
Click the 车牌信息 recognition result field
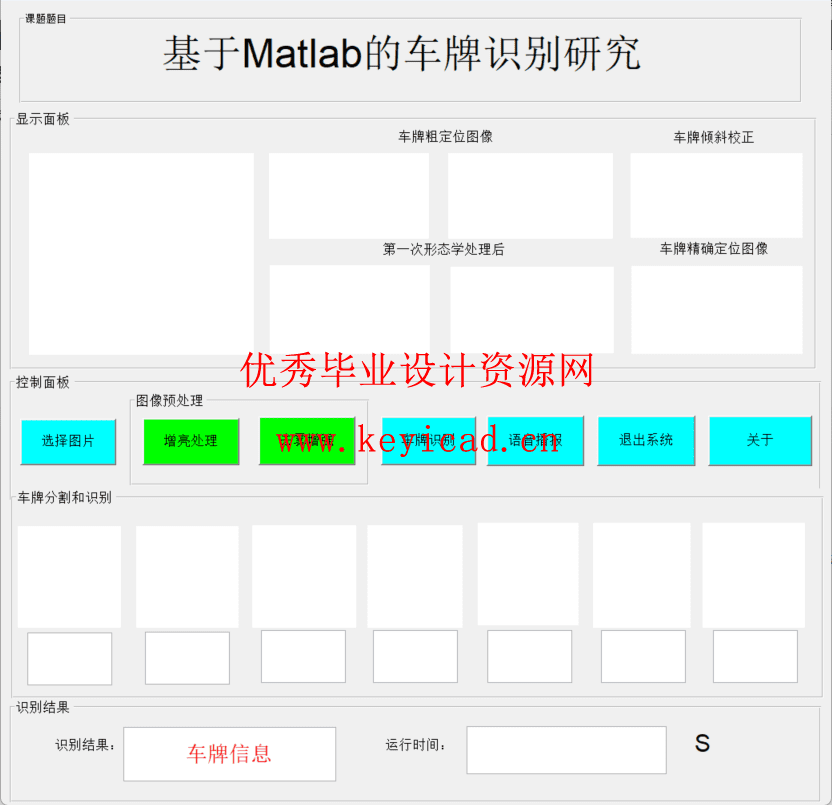click(230, 754)
